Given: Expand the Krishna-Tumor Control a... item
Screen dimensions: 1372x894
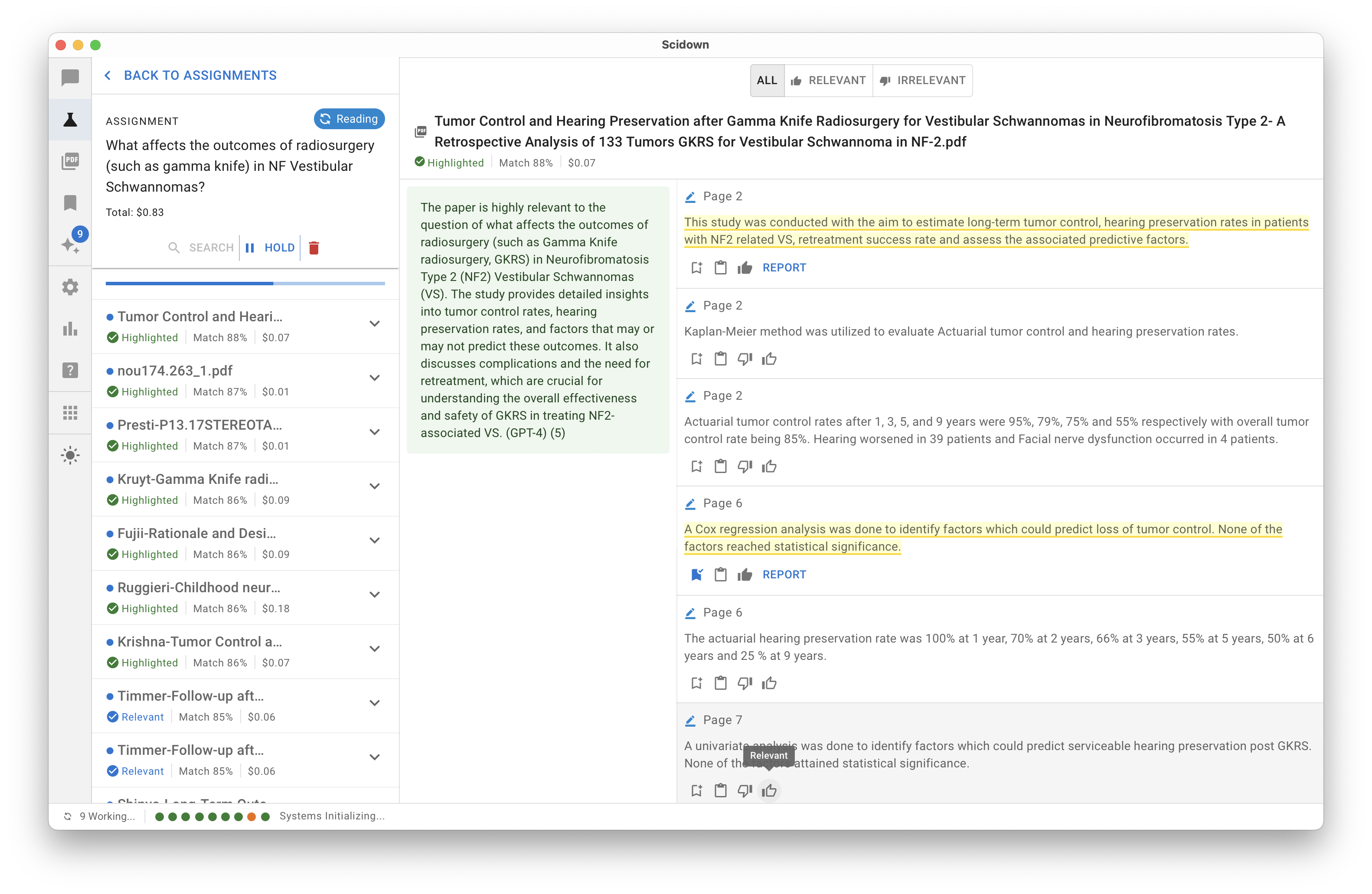Looking at the screenshot, I should click(375, 649).
